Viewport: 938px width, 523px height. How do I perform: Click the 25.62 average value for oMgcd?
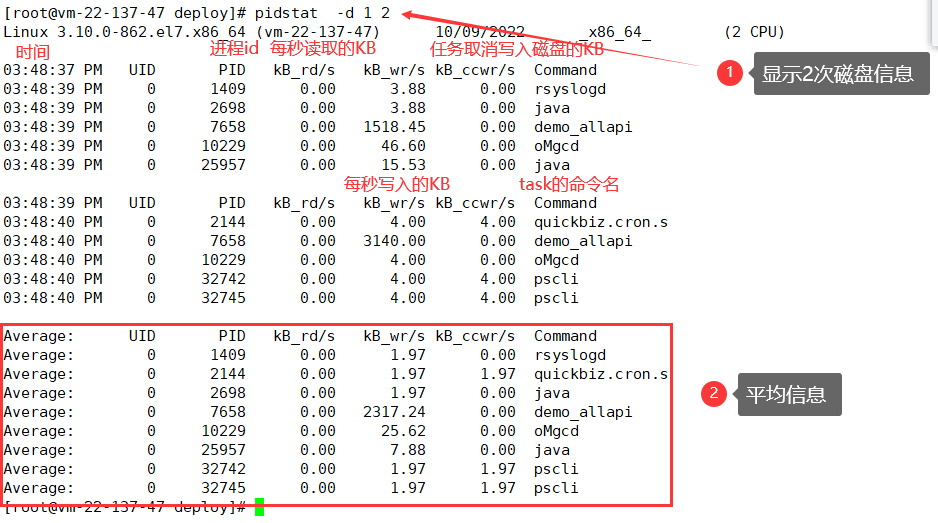(403, 431)
